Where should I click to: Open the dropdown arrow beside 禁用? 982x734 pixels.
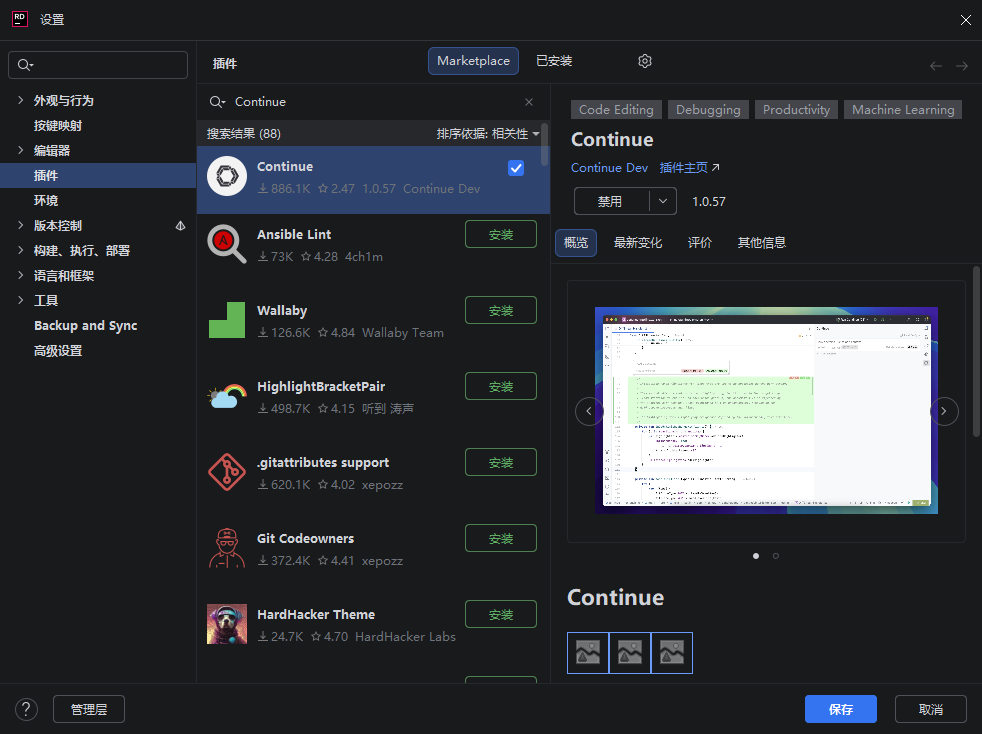pyautogui.click(x=663, y=201)
